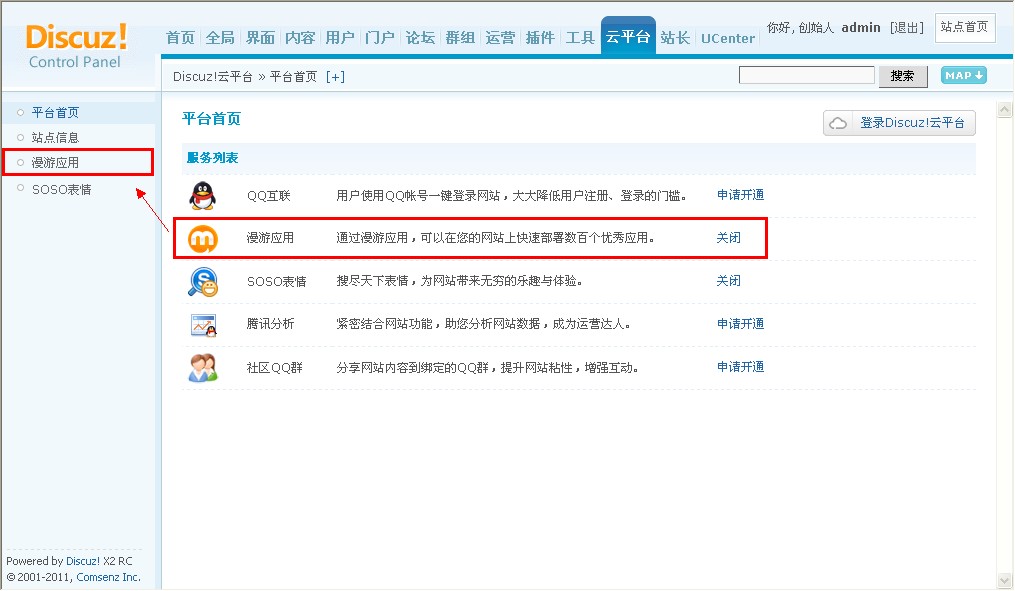Click the 服务列表 section header
Screen dimensions: 1015x591
(212, 157)
